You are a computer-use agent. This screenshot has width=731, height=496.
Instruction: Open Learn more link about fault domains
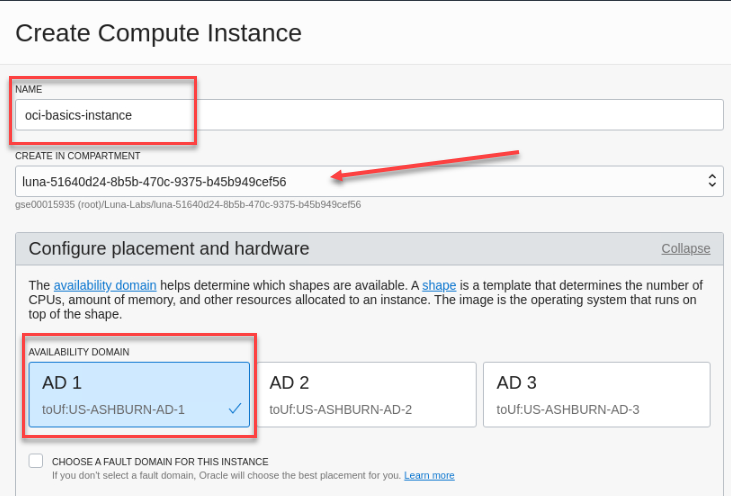coord(429,475)
